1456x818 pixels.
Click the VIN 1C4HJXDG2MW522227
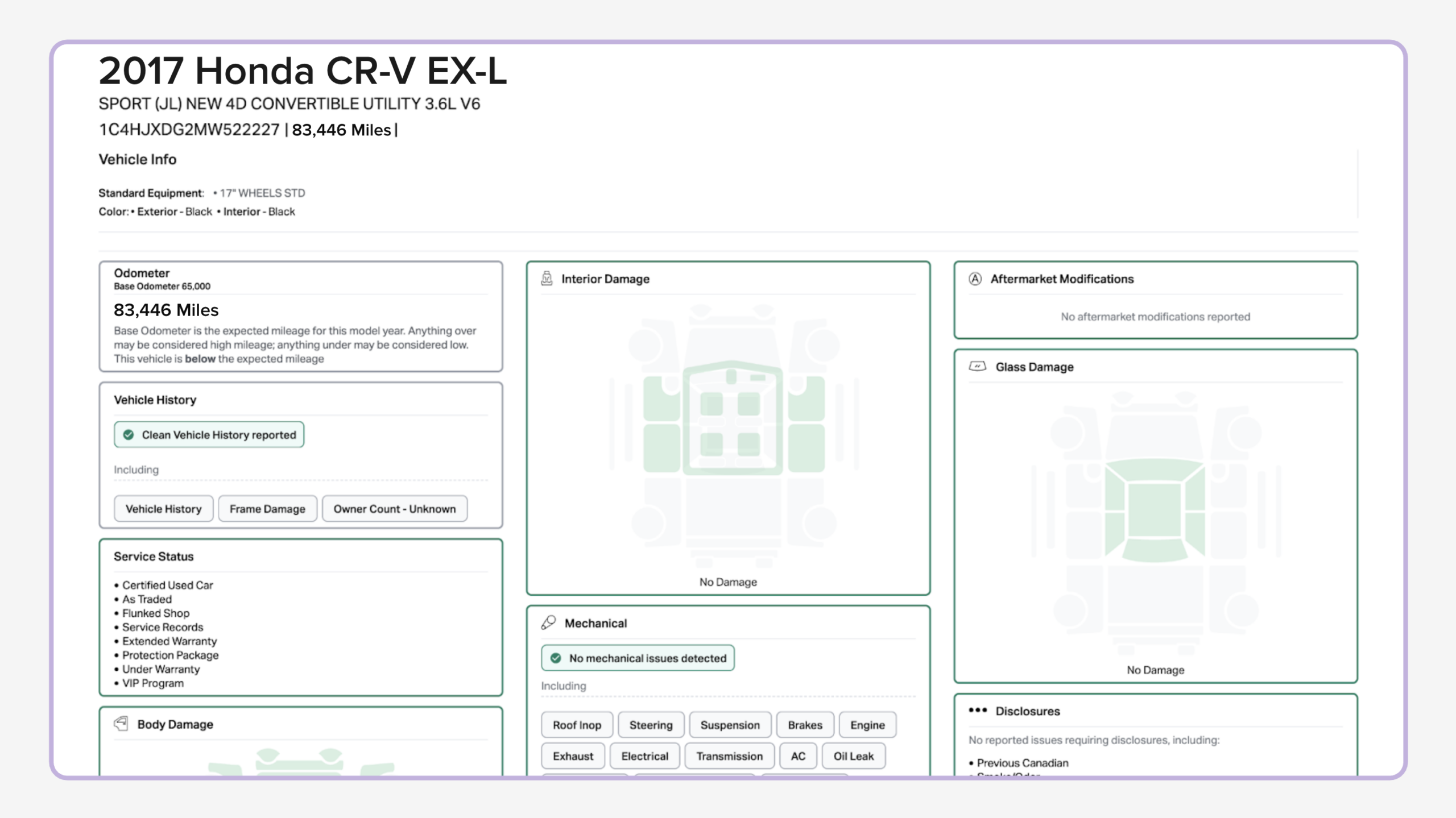189,130
